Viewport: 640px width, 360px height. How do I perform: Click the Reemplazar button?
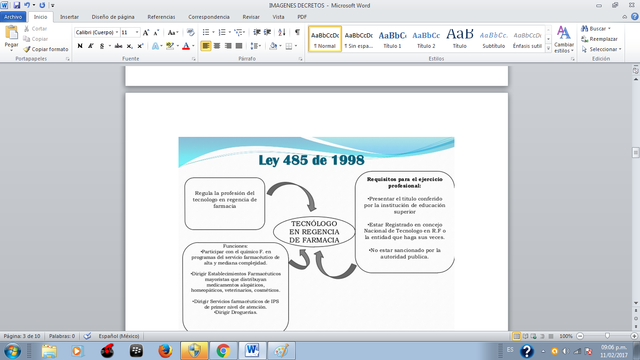[x=599, y=39]
